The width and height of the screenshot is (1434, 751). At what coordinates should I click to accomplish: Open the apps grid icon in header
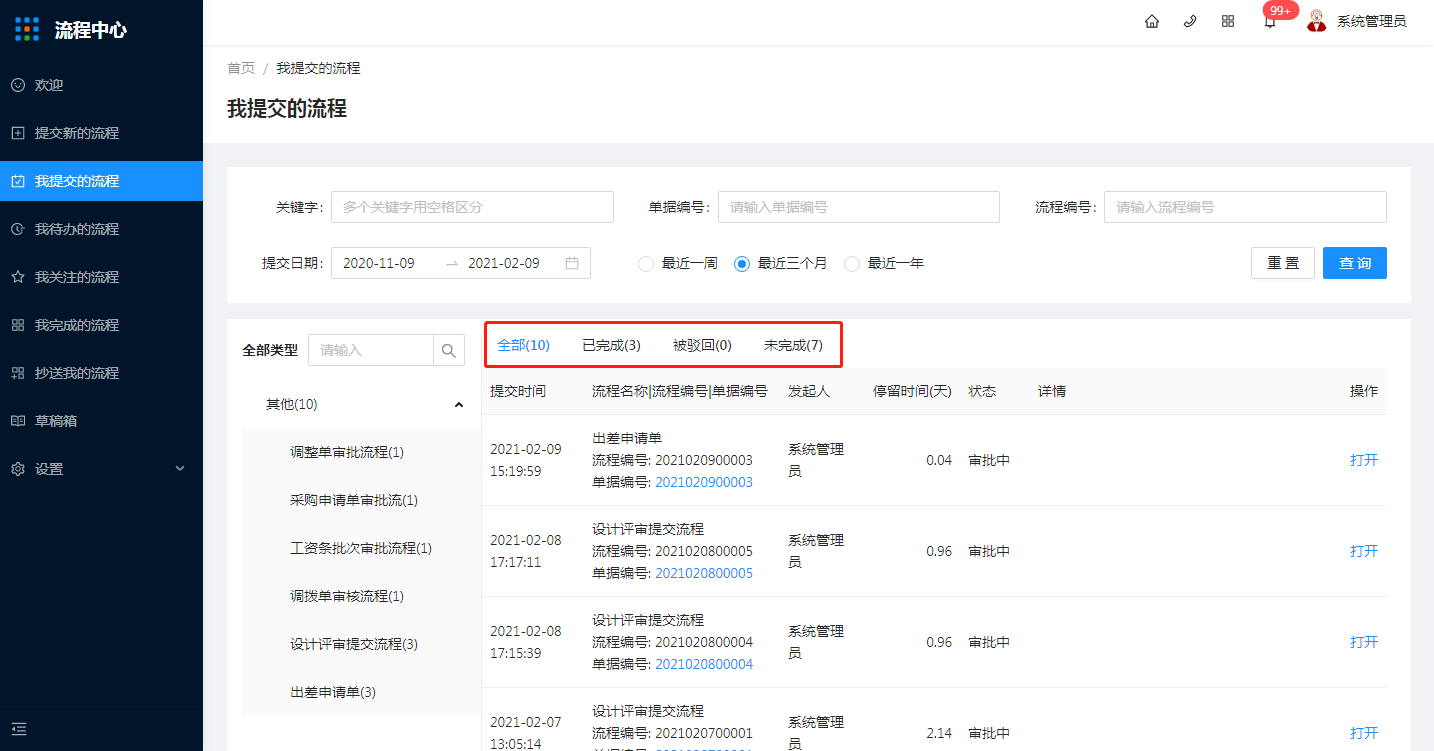1228,21
